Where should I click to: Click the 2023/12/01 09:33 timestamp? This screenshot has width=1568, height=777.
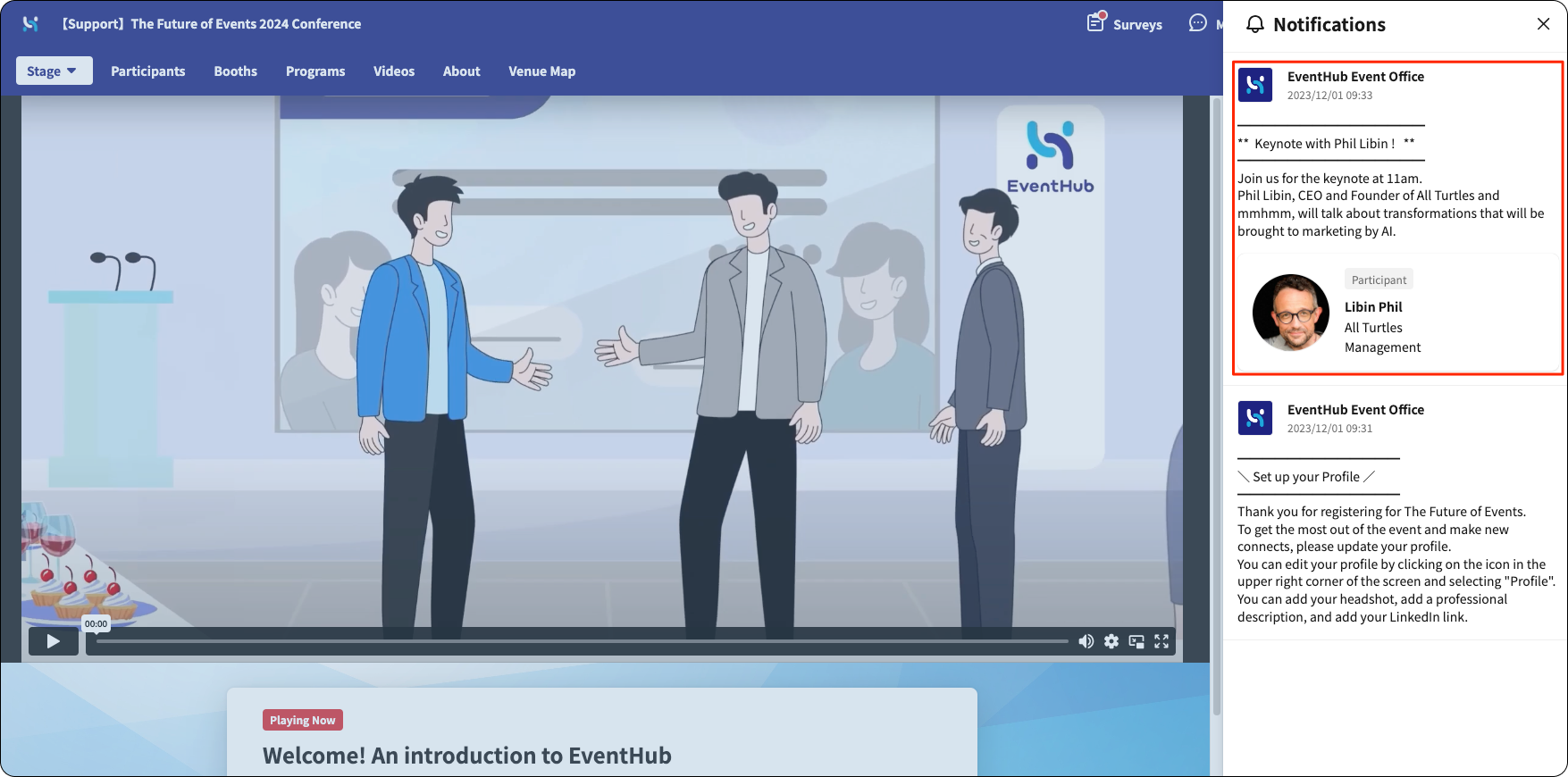coord(1329,96)
